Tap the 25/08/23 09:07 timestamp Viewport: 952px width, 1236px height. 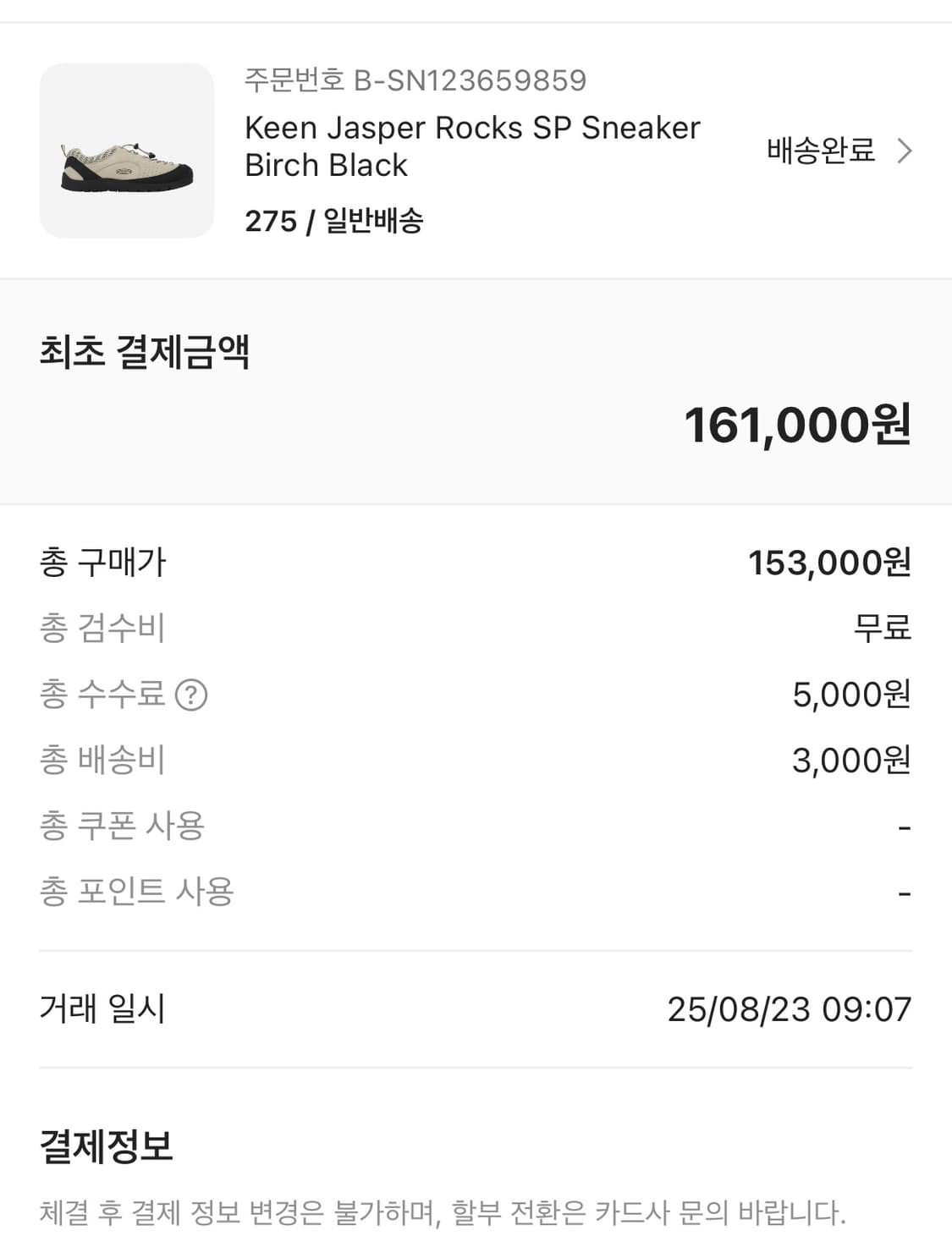point(789,1009)
